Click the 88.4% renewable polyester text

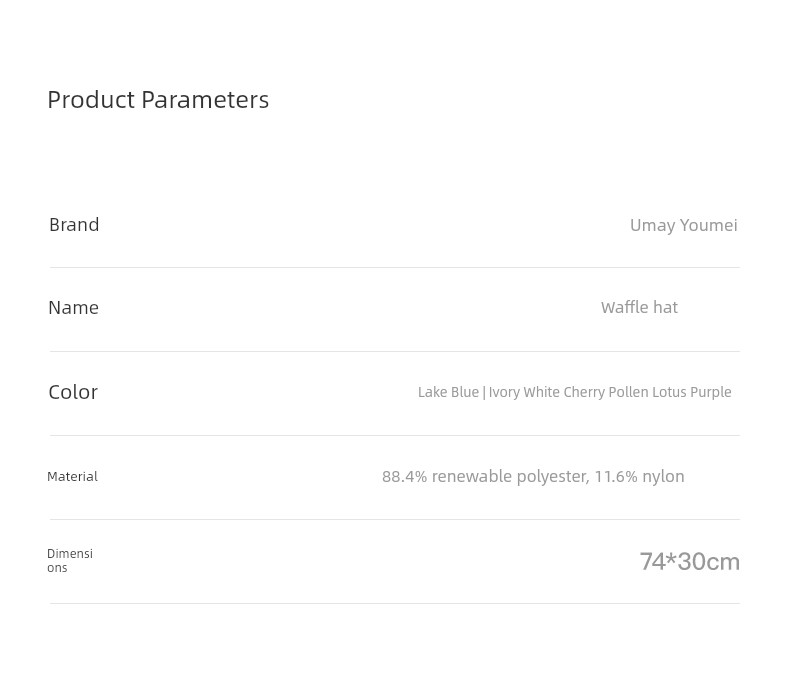[486, 476]
